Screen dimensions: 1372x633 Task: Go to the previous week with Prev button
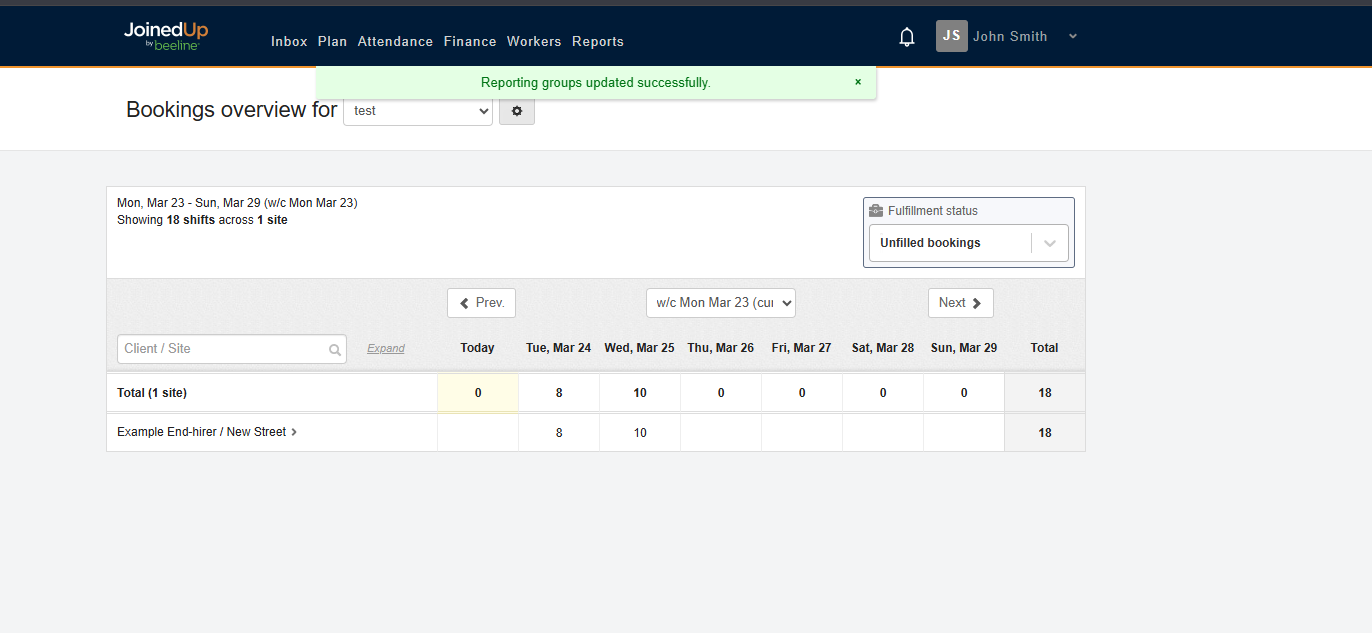pos(481,302)
